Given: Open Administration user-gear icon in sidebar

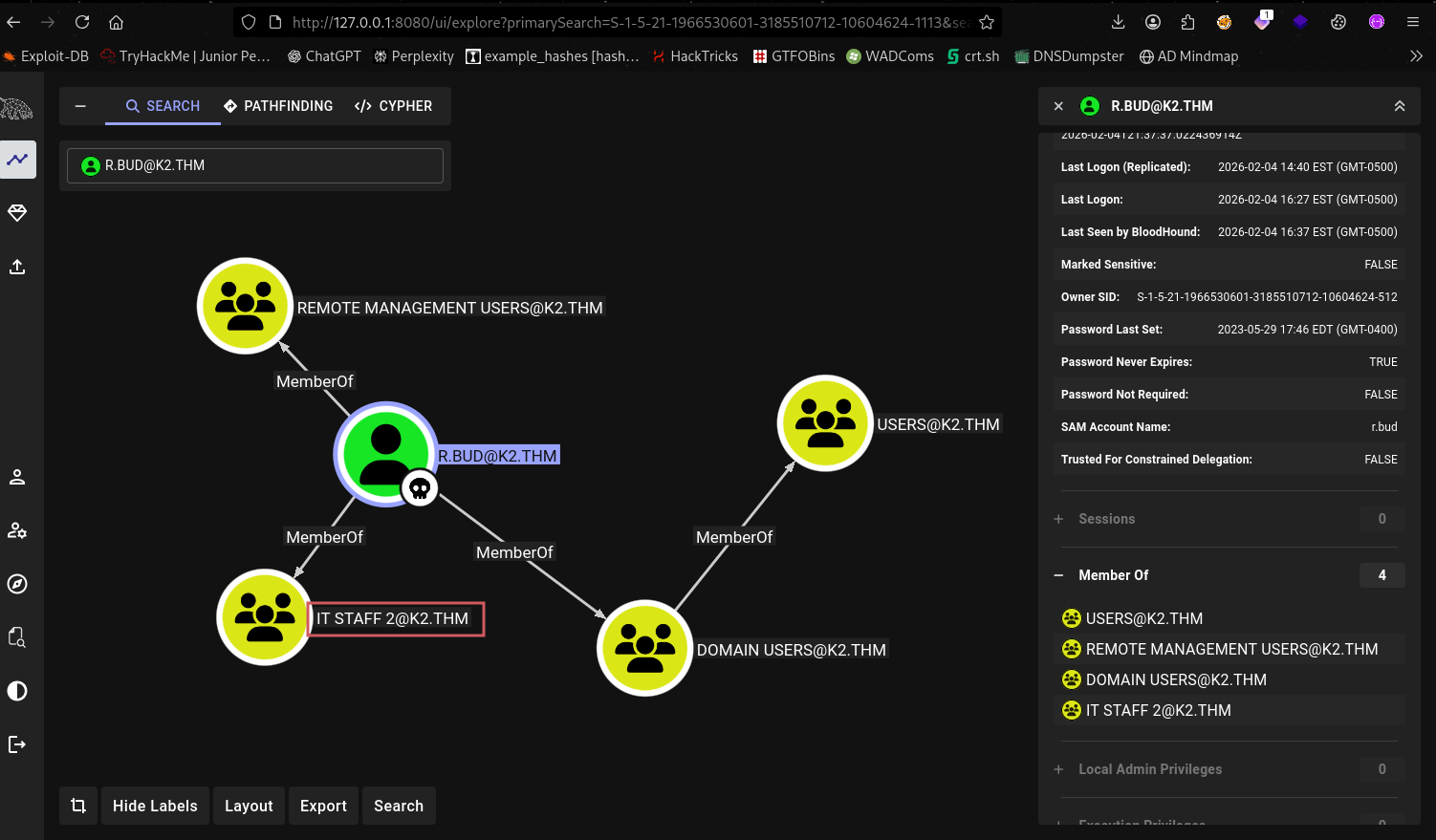Looking at the screenshot, I should [x=17, y=530].
